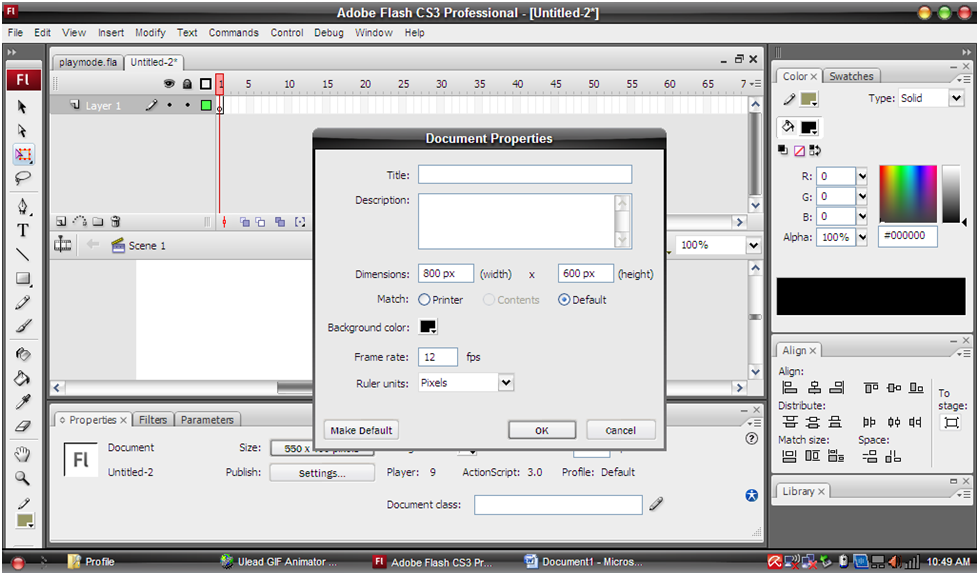Toggle Layer 1 lock dot

coord(187,106)
